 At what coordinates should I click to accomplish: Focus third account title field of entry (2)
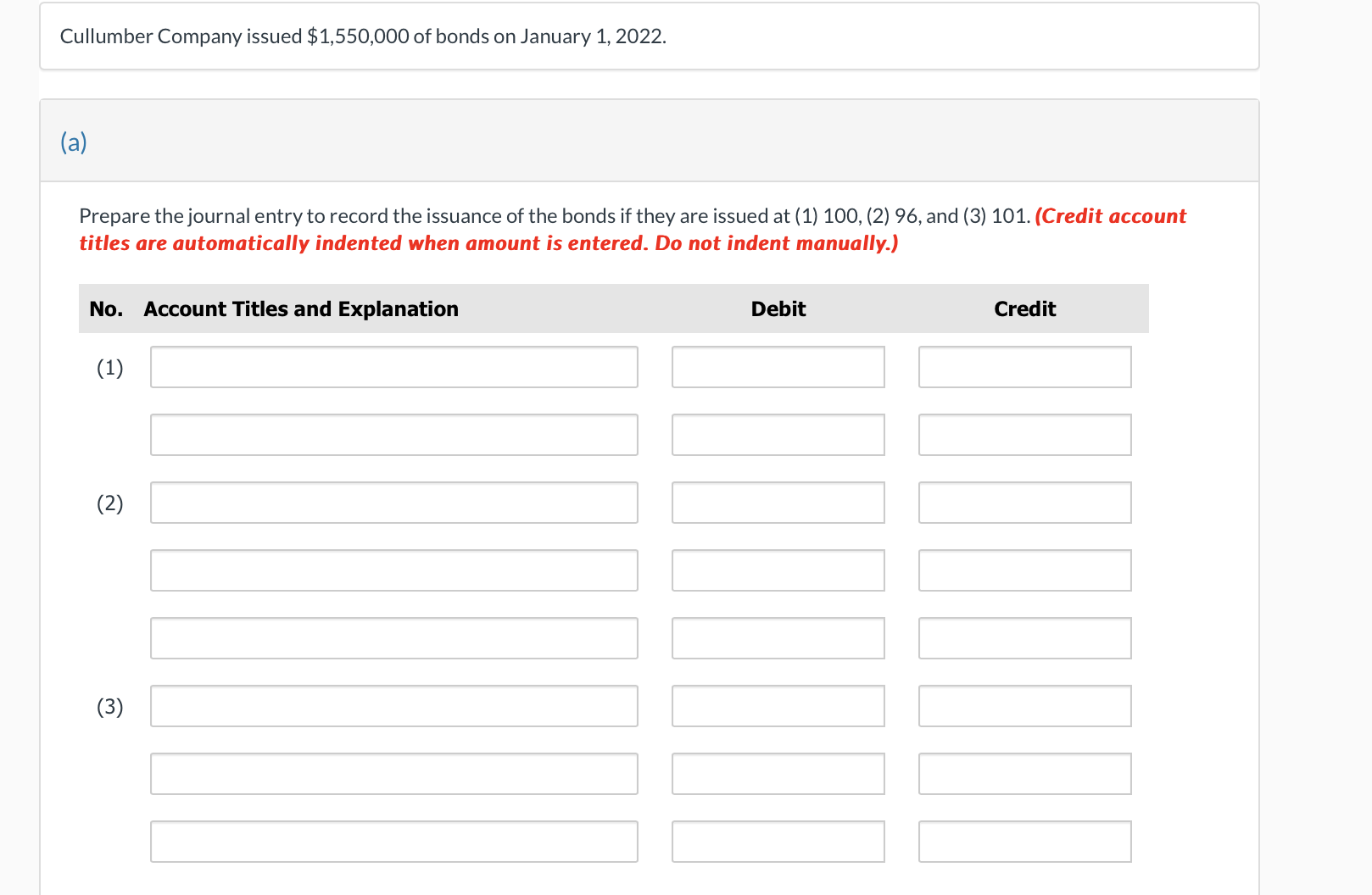394,638
